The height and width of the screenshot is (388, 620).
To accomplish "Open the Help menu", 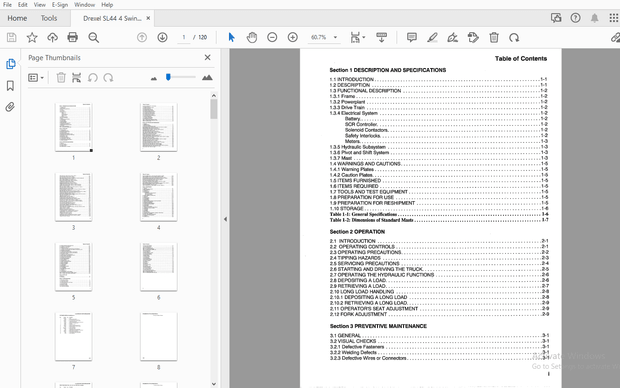I will tap(107, 5).
